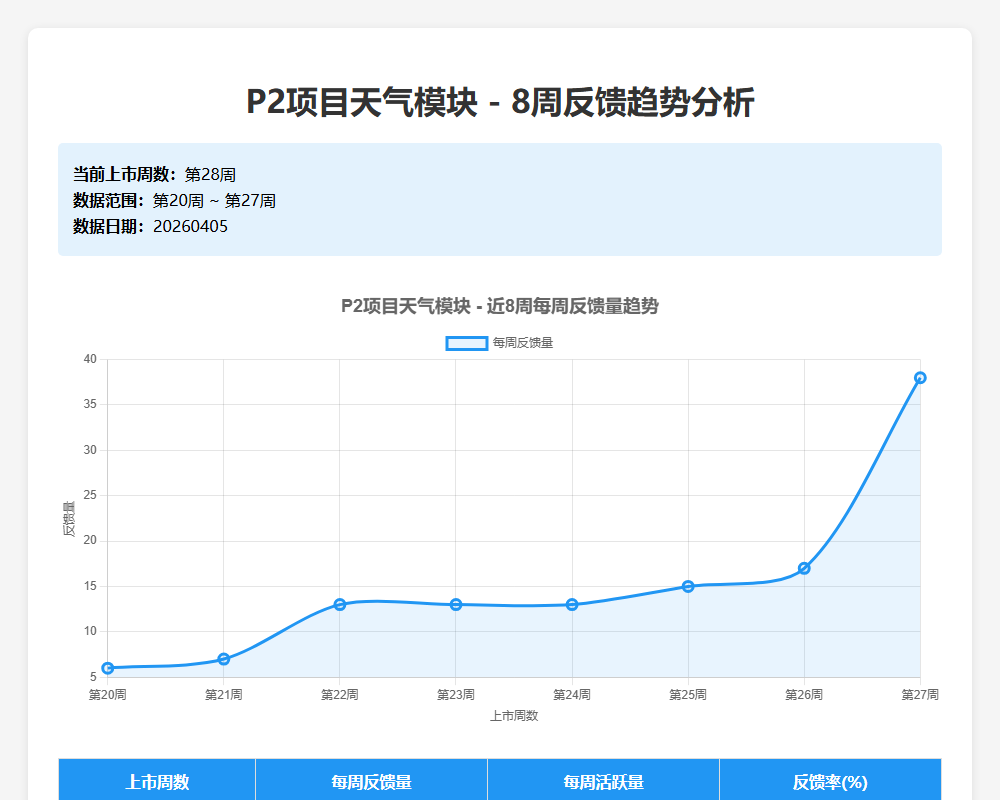
Task: Click the x-axis label 第27周
Action: (920, 695)
